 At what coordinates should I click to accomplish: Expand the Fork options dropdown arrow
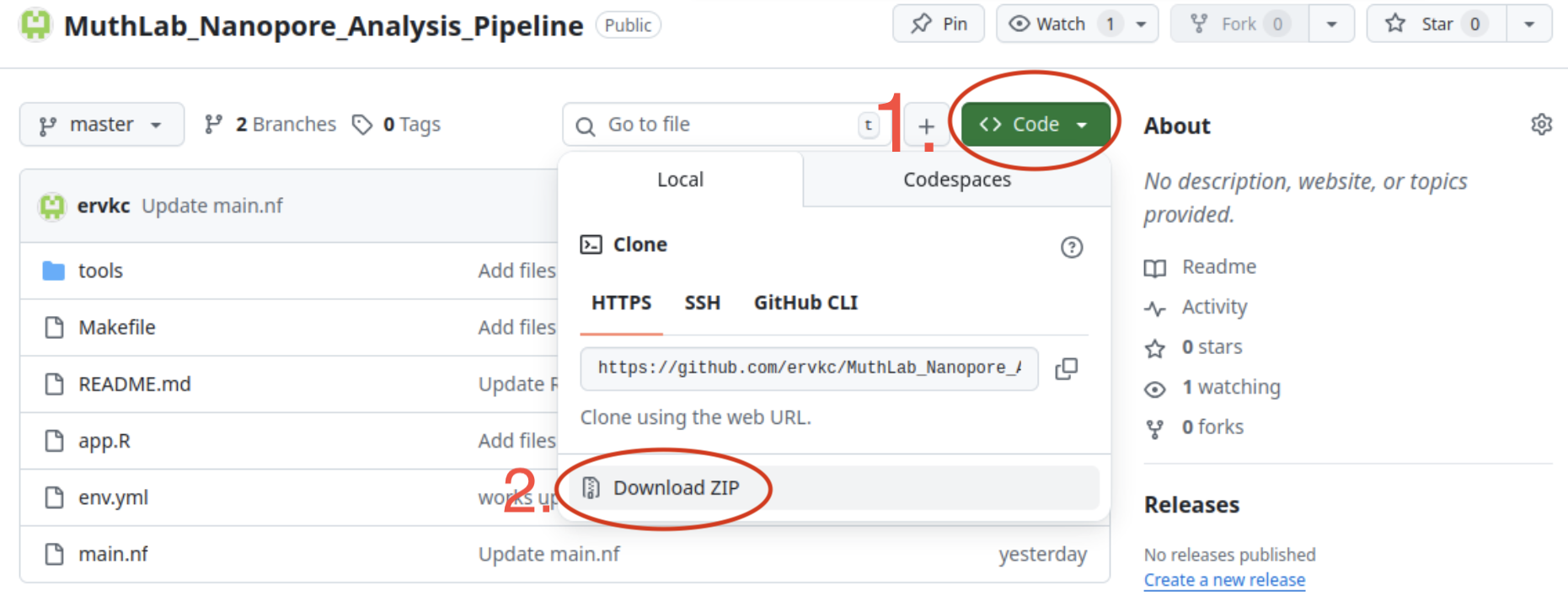point(1331,24)
